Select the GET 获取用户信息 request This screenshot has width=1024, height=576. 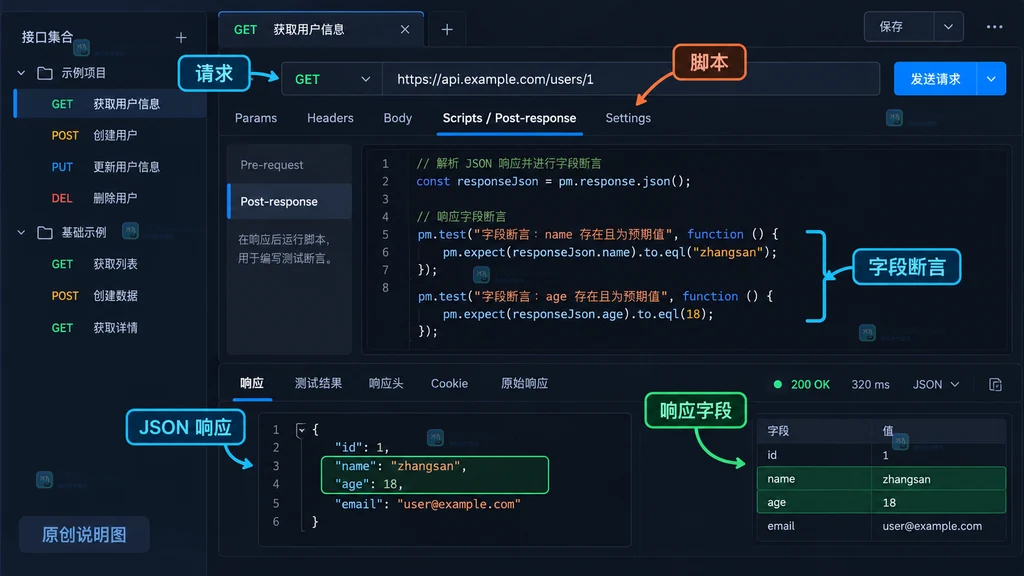[110, 104]
